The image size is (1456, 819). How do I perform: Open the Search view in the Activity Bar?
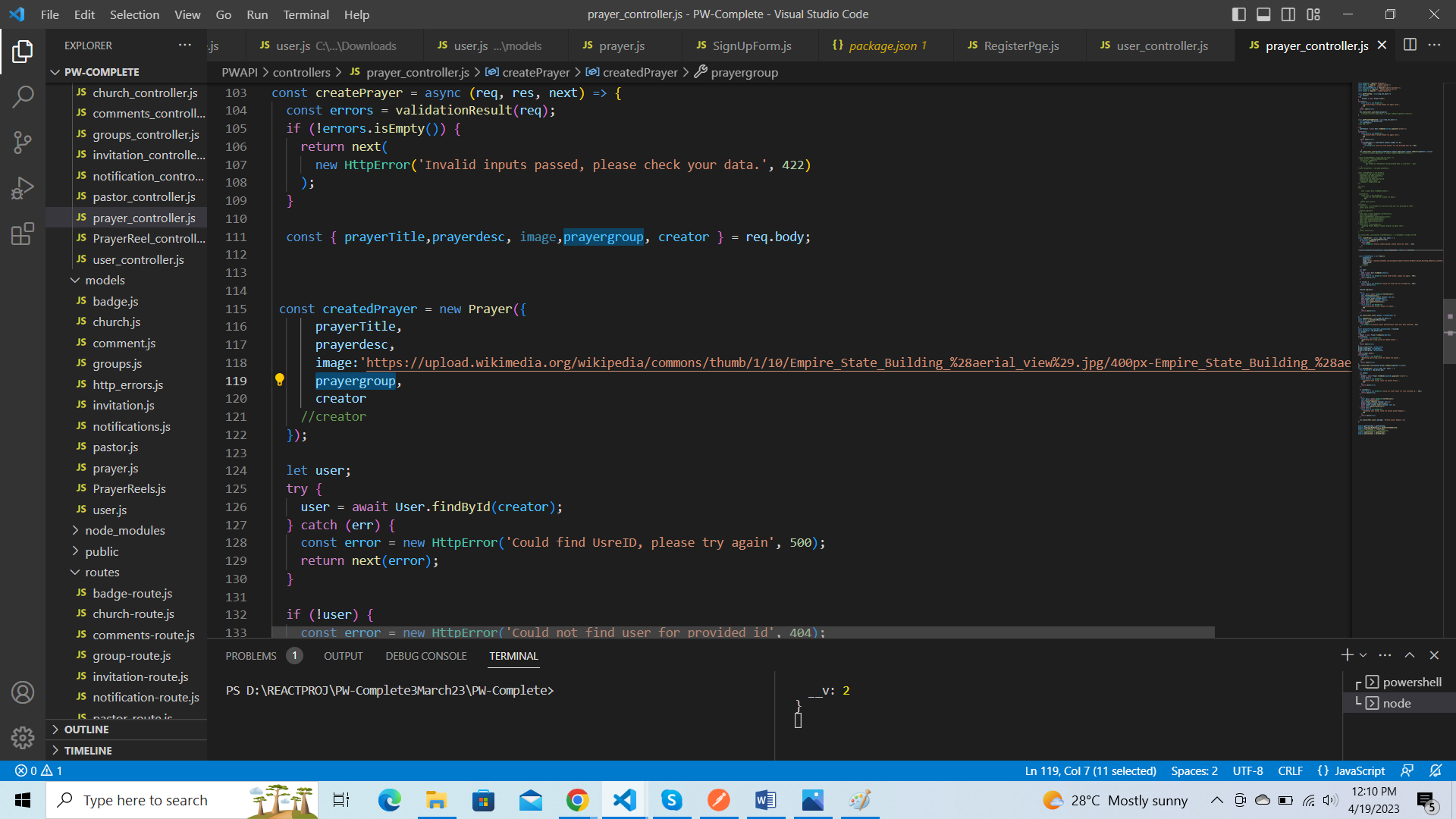(x=23, y=96)
